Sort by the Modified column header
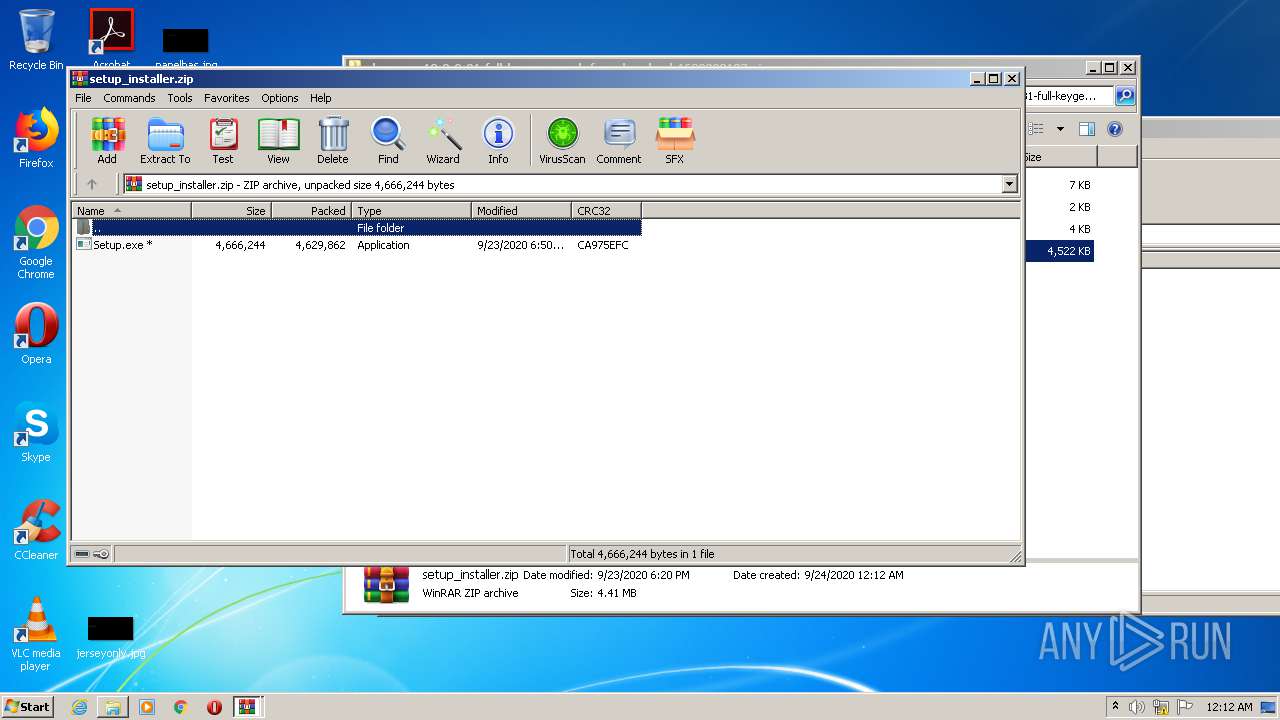Viewport: 1280px width, 720px height. pos(521,211)
